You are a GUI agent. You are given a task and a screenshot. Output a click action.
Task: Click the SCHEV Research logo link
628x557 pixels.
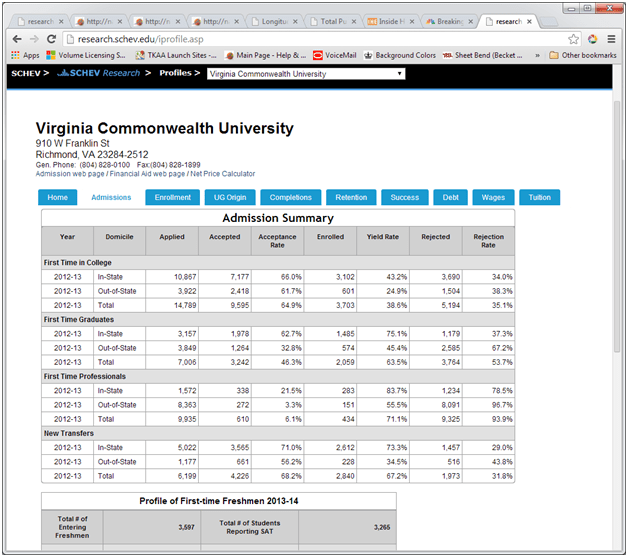98,74
